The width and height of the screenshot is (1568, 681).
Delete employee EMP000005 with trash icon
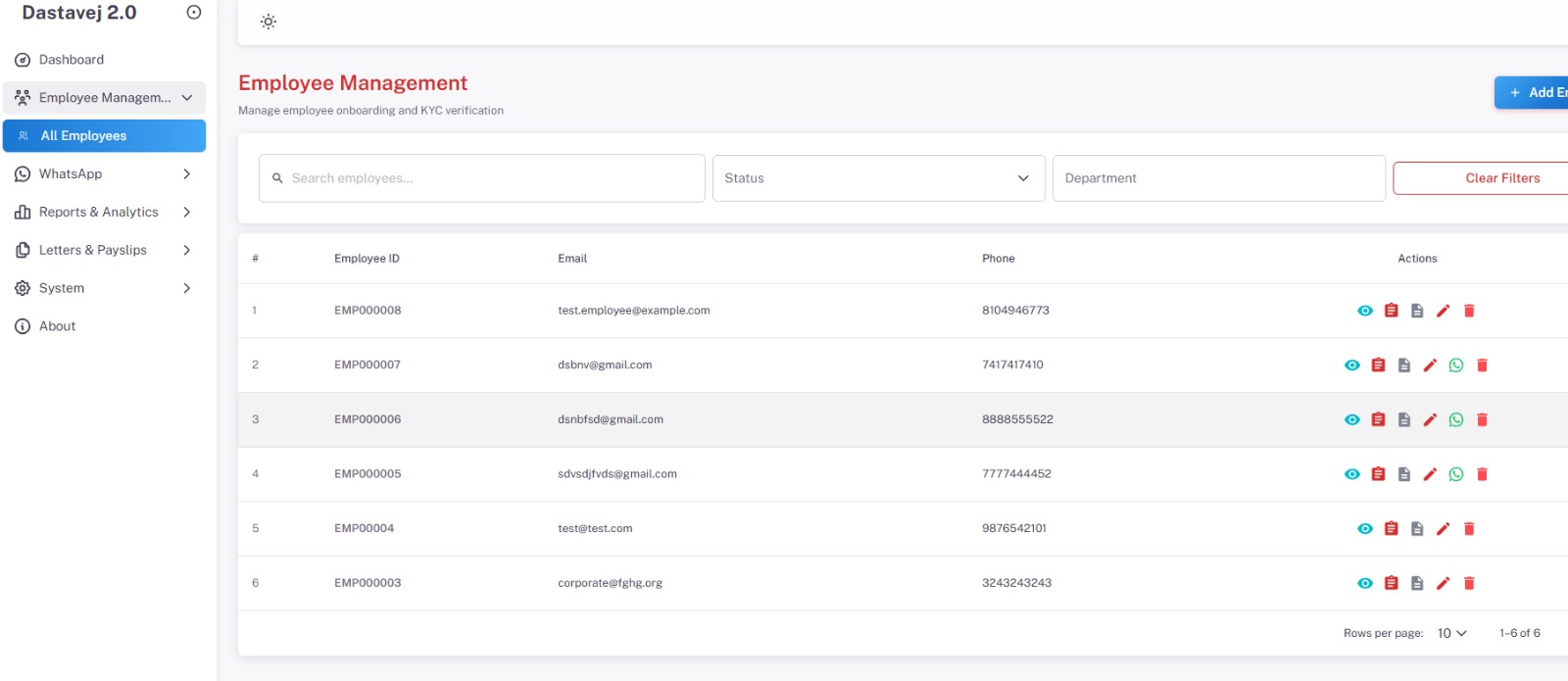[x=1482, y=474]
